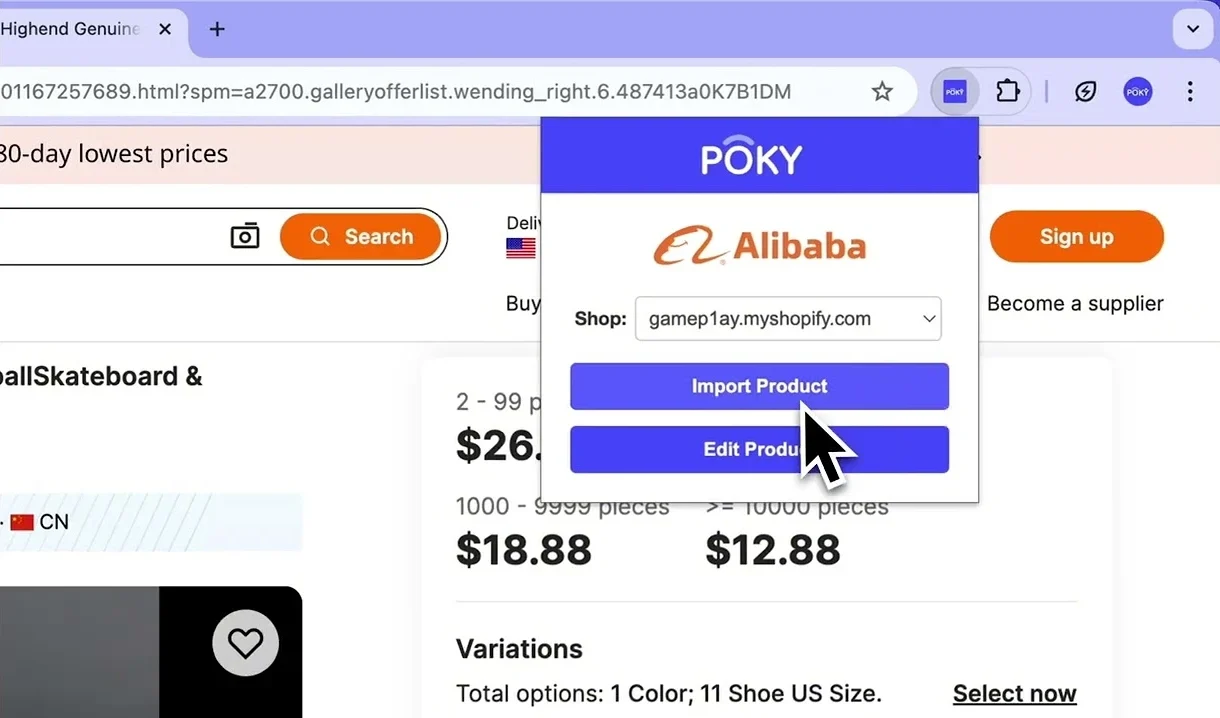
Task: Open Chrome's three-dot menu
Action: [x=1190, y=91]
